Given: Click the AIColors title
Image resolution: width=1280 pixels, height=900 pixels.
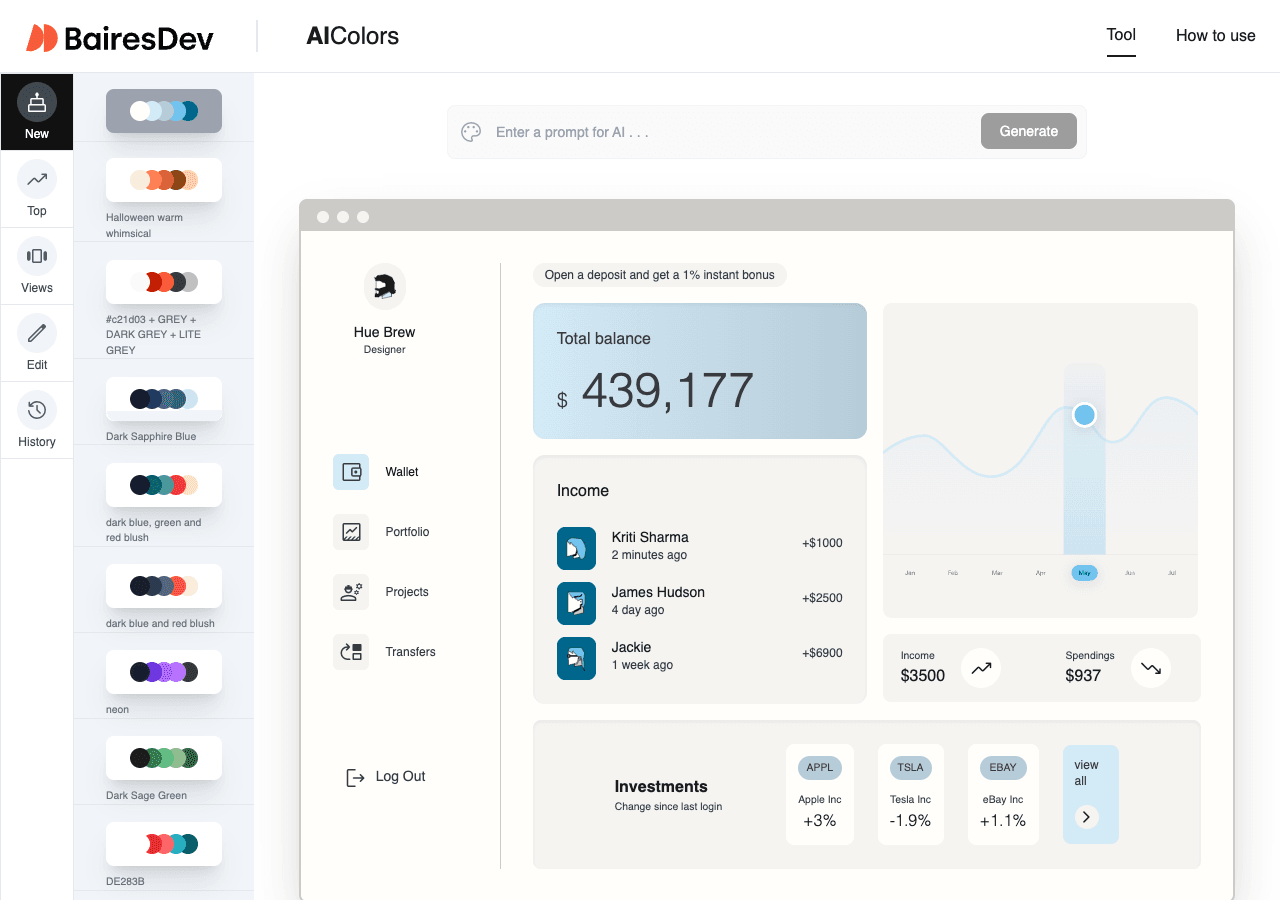Looking at the screenshot, I should pyautogui.click(x=352, y=36).
